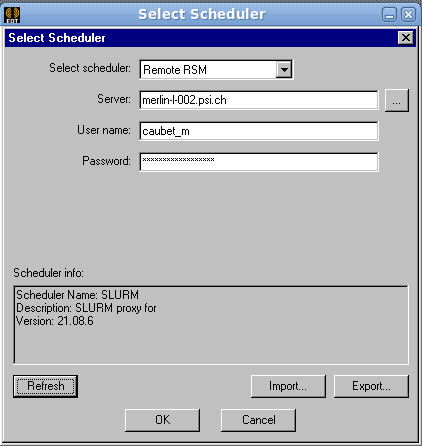Click the Version: 21.08.6 text line

55,321
